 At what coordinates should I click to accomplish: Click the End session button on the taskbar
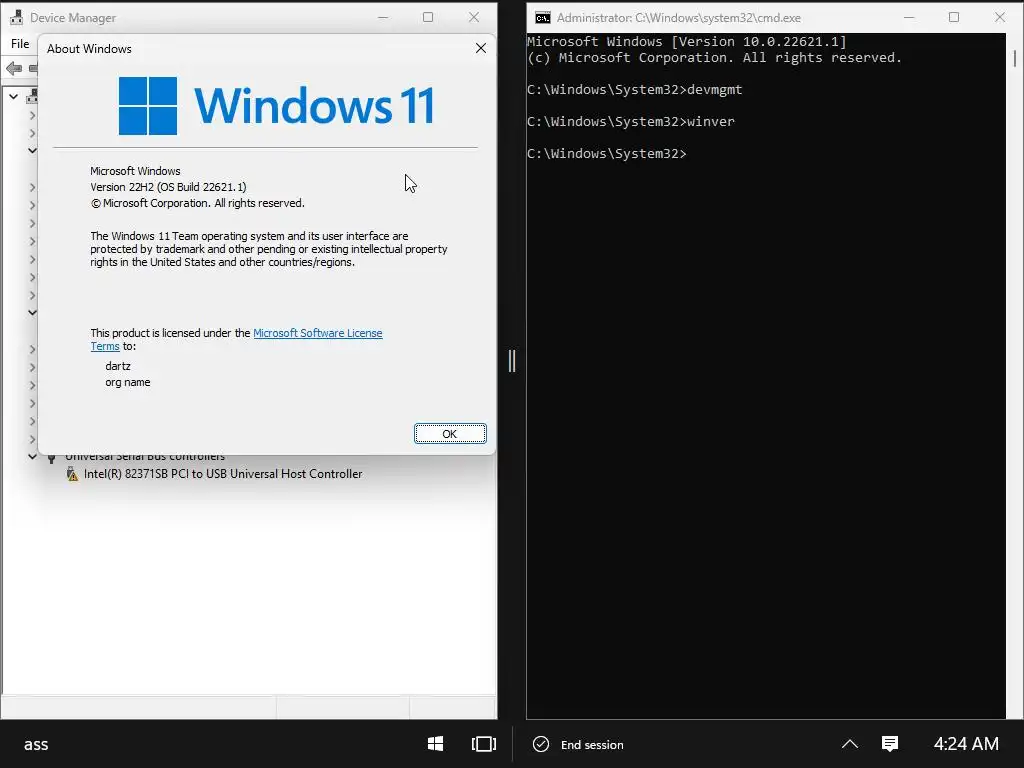578,744
